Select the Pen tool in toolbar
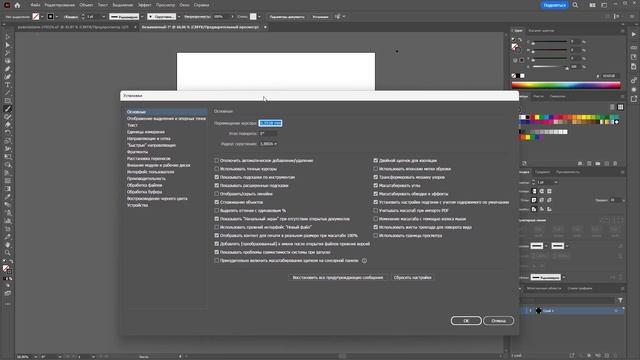The width and height of the screenshot is (640, 360). click(x=8, y=69)
